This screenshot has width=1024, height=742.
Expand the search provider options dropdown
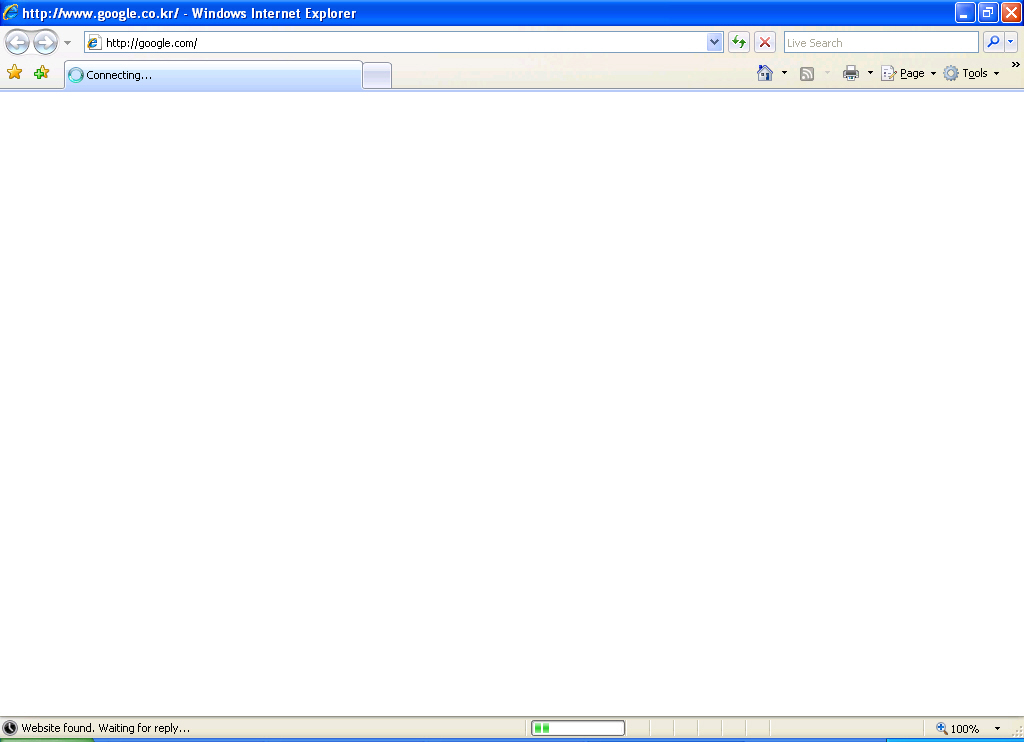[x=1011, y=42]
